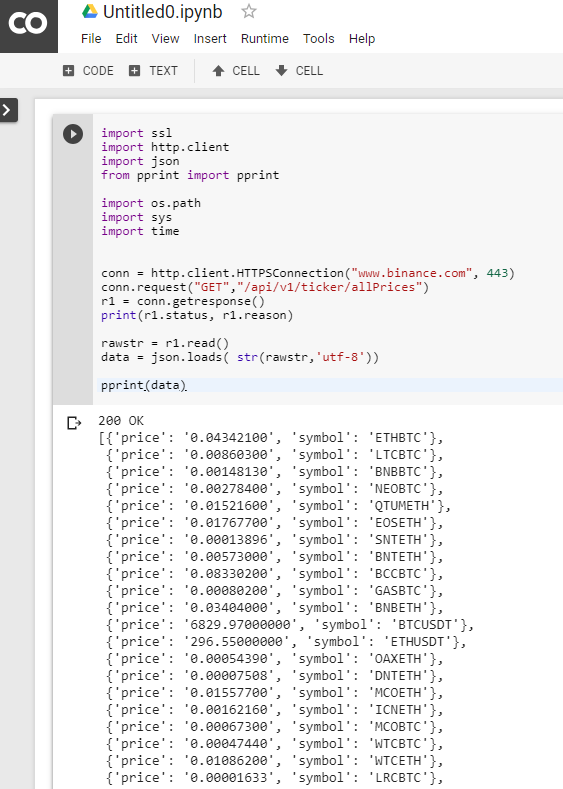Click the 'import http.client' line
563x789 pixels.
point(165,147)
